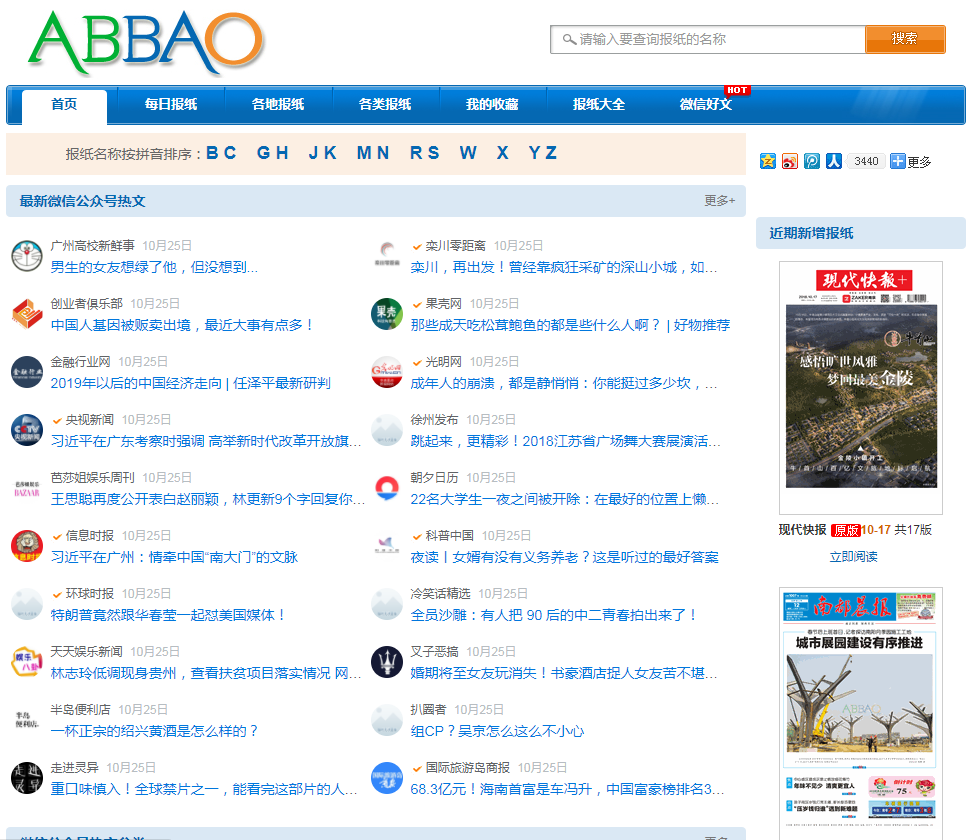This screenshot has width=972, height=840.
Task: Open 果壳网 account avatar
Action: pos(387,314)
